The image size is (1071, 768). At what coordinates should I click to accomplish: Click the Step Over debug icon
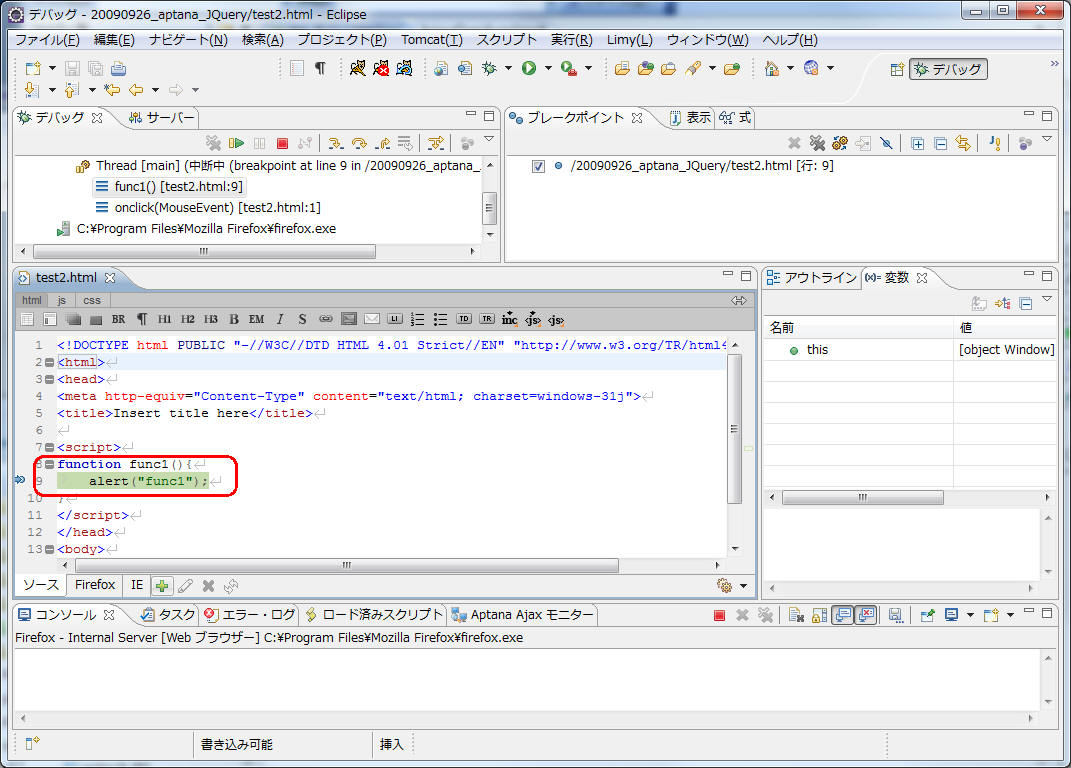359,144
